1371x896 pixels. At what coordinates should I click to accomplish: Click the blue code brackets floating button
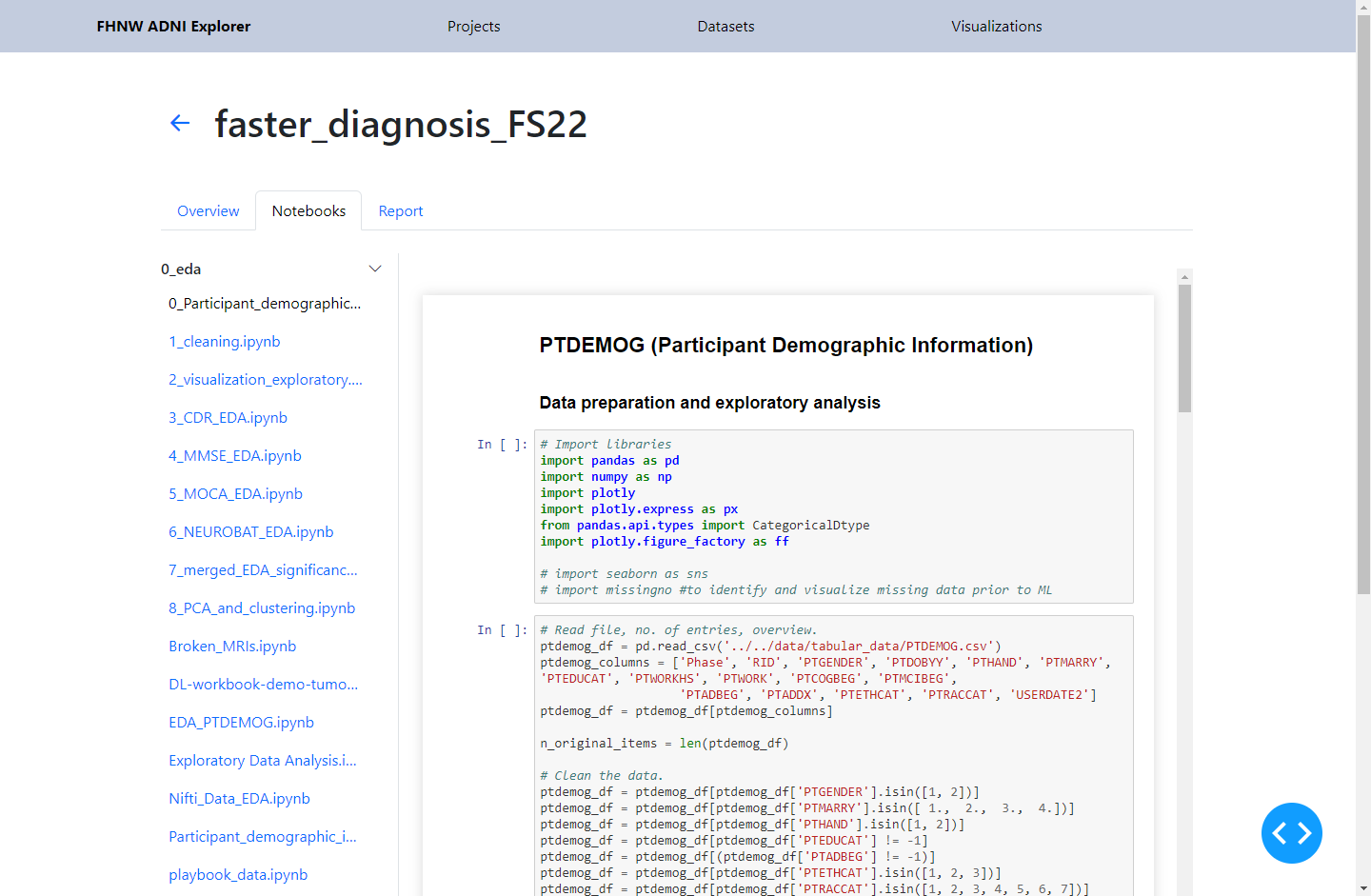pos(1291,833)
